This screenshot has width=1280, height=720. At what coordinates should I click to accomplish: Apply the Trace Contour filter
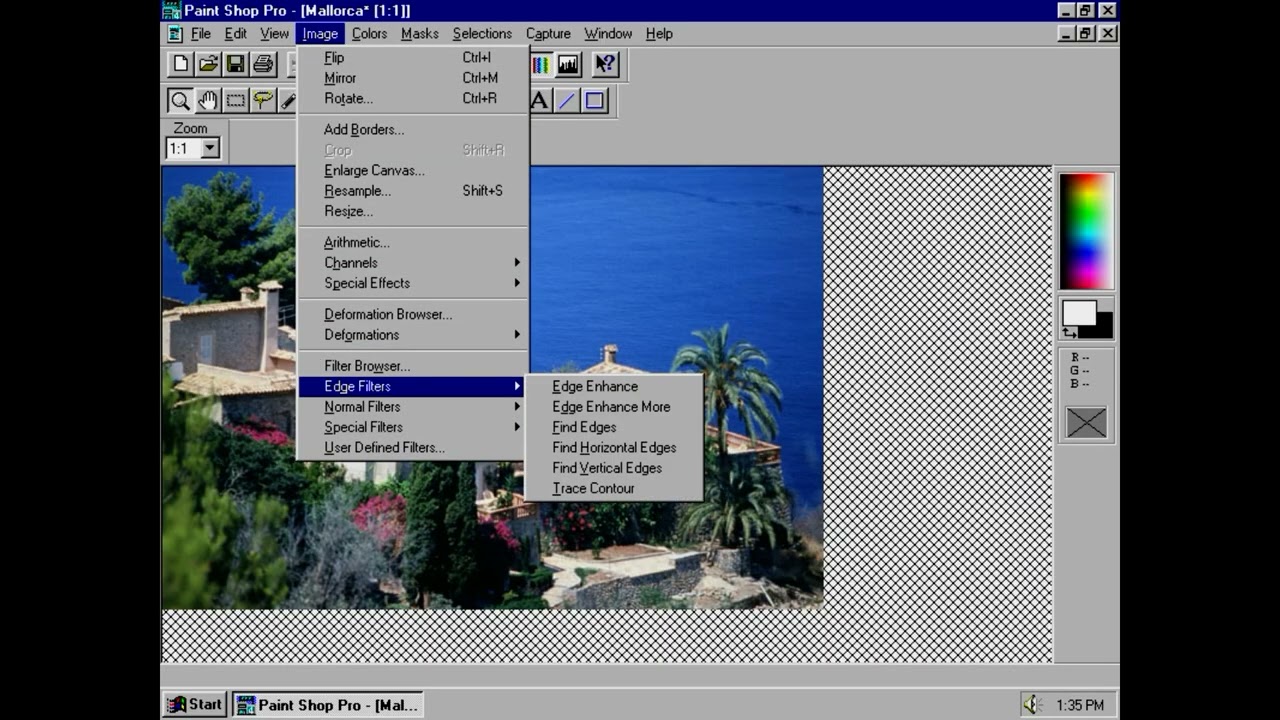(x=614, y=488)
